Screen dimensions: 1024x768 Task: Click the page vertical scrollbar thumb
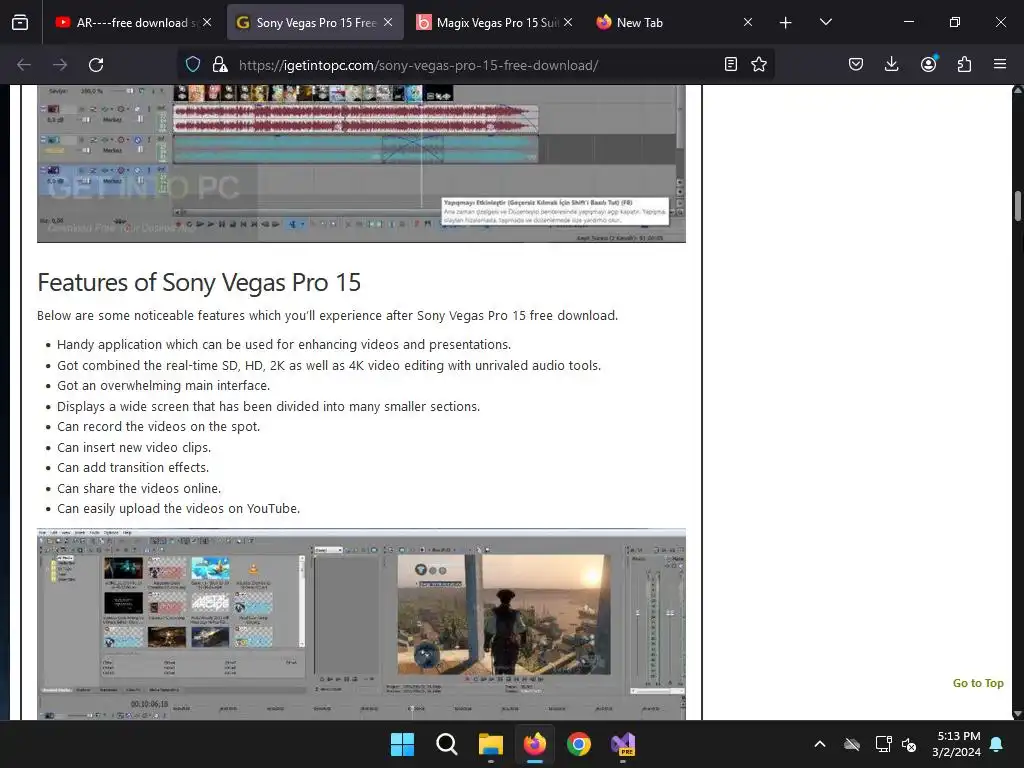click(1017, 206)
